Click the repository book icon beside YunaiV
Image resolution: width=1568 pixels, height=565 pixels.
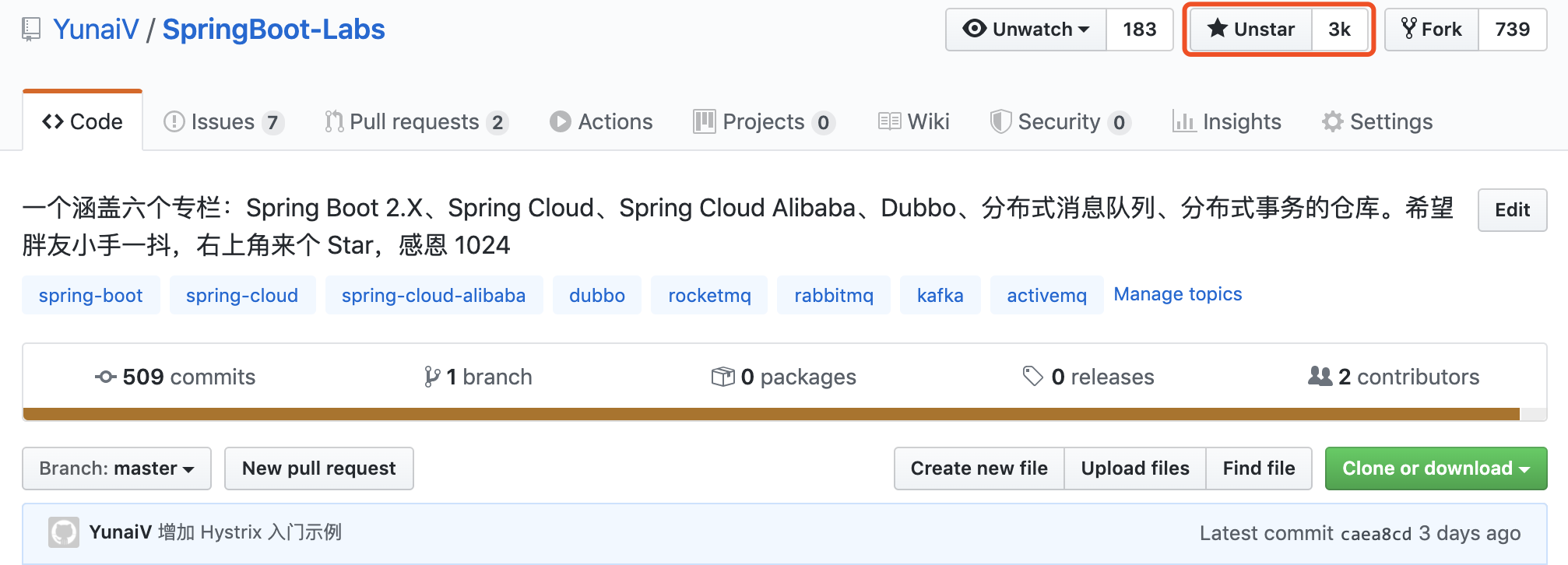(31, 30)
